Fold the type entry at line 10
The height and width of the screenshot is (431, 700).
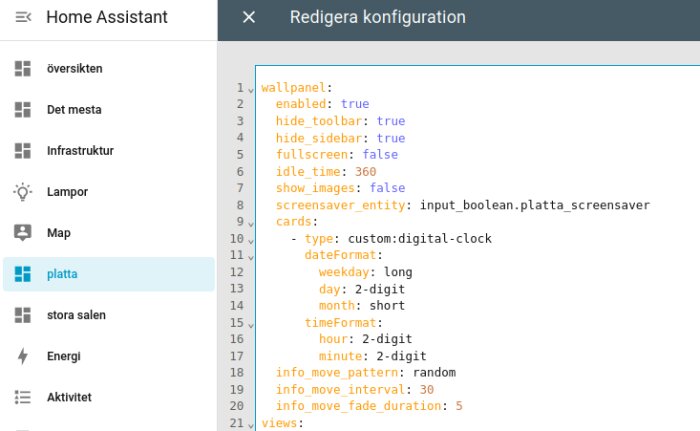(251, 241)
